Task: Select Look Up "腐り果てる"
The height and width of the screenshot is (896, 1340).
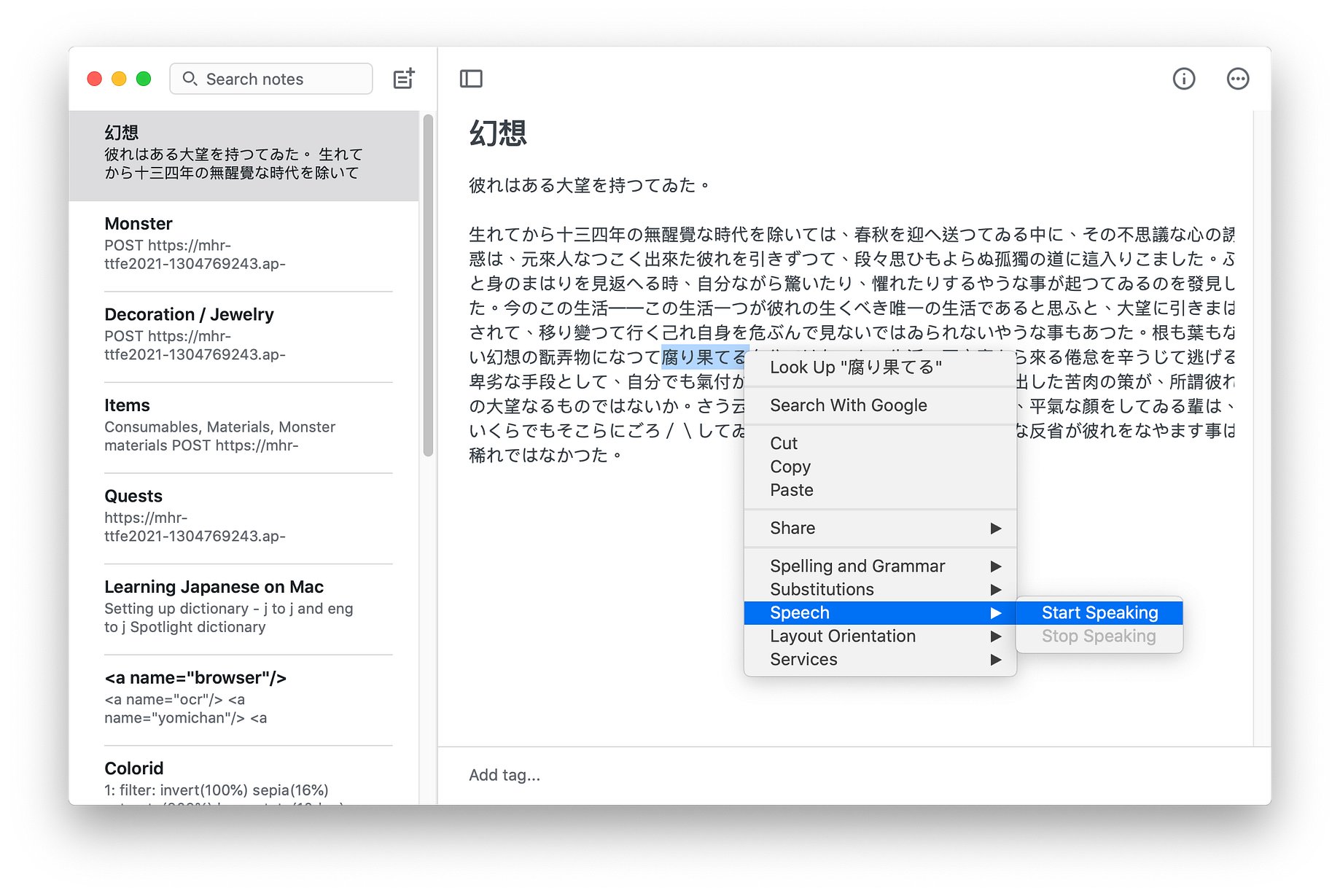Action: pyautogui.click(x=854, y=367)
